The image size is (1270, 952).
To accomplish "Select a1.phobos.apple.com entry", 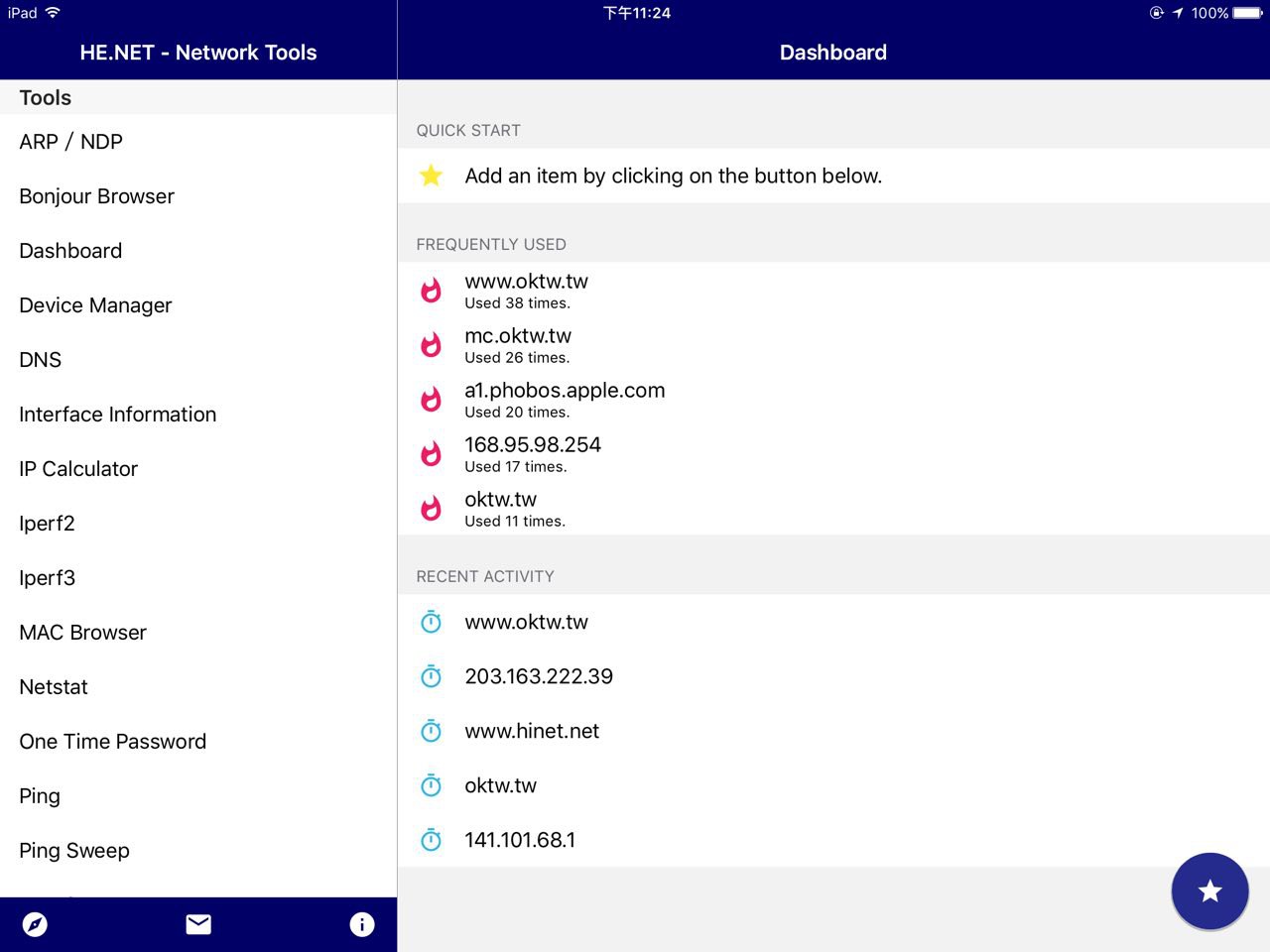I will point(833,400).
